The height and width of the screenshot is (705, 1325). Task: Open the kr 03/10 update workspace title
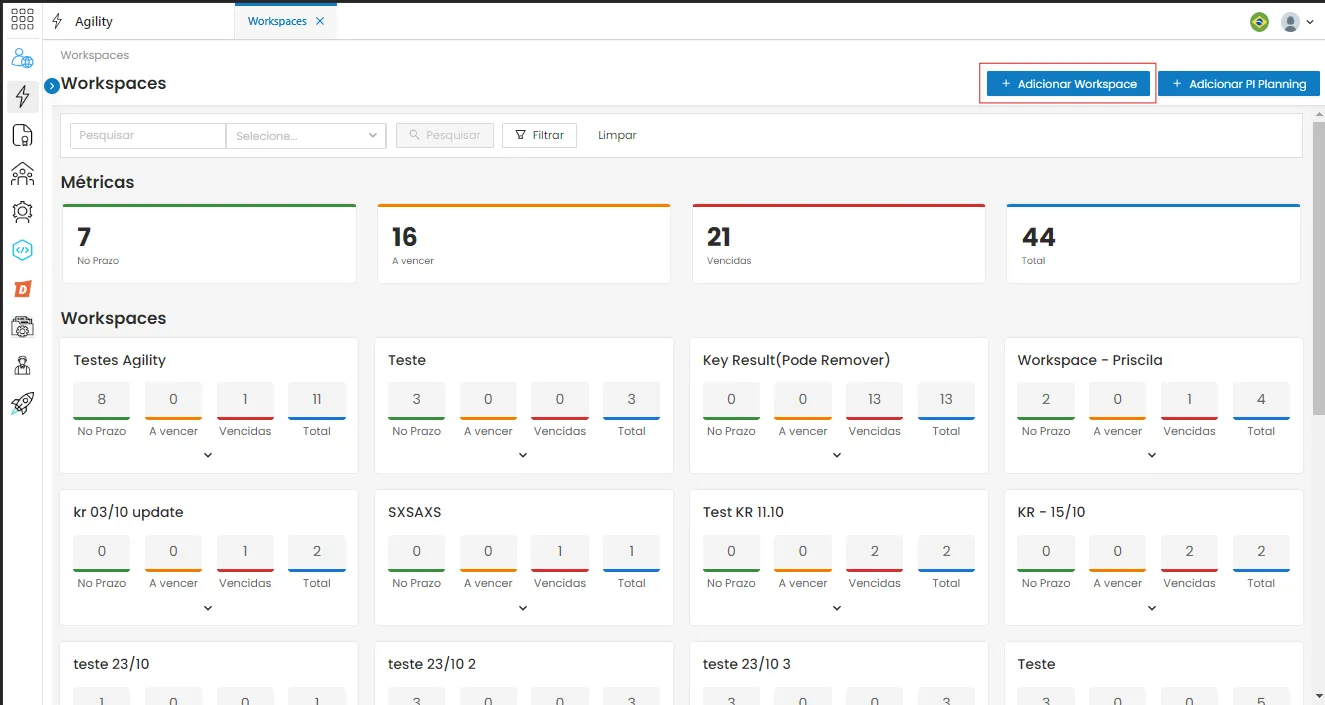point(128,512)
